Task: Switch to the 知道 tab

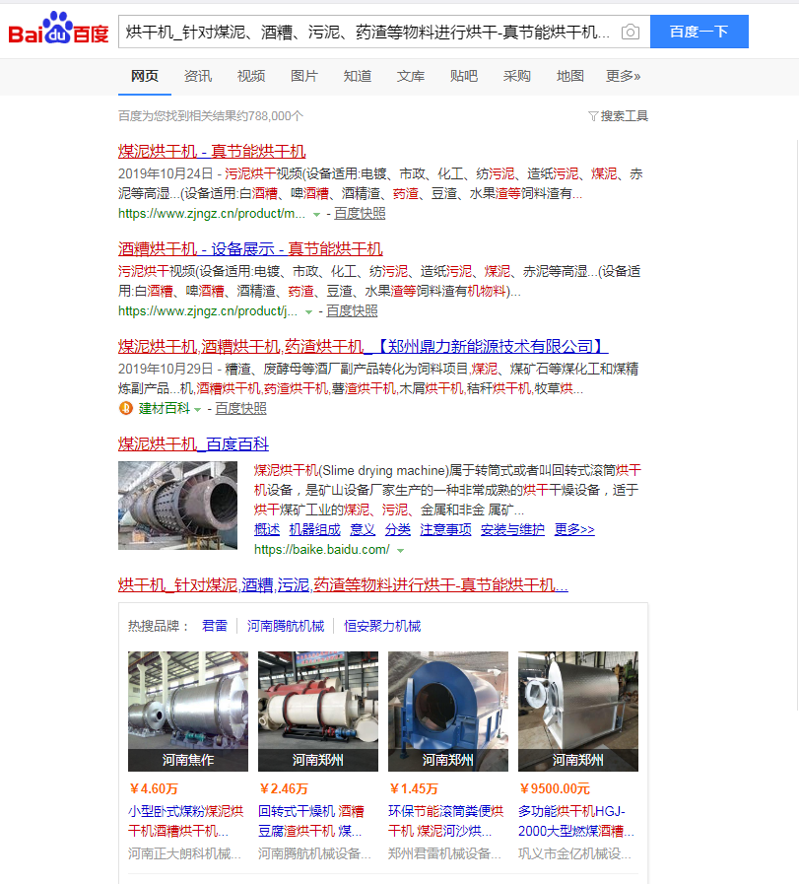Action: [x=357, y=76]
